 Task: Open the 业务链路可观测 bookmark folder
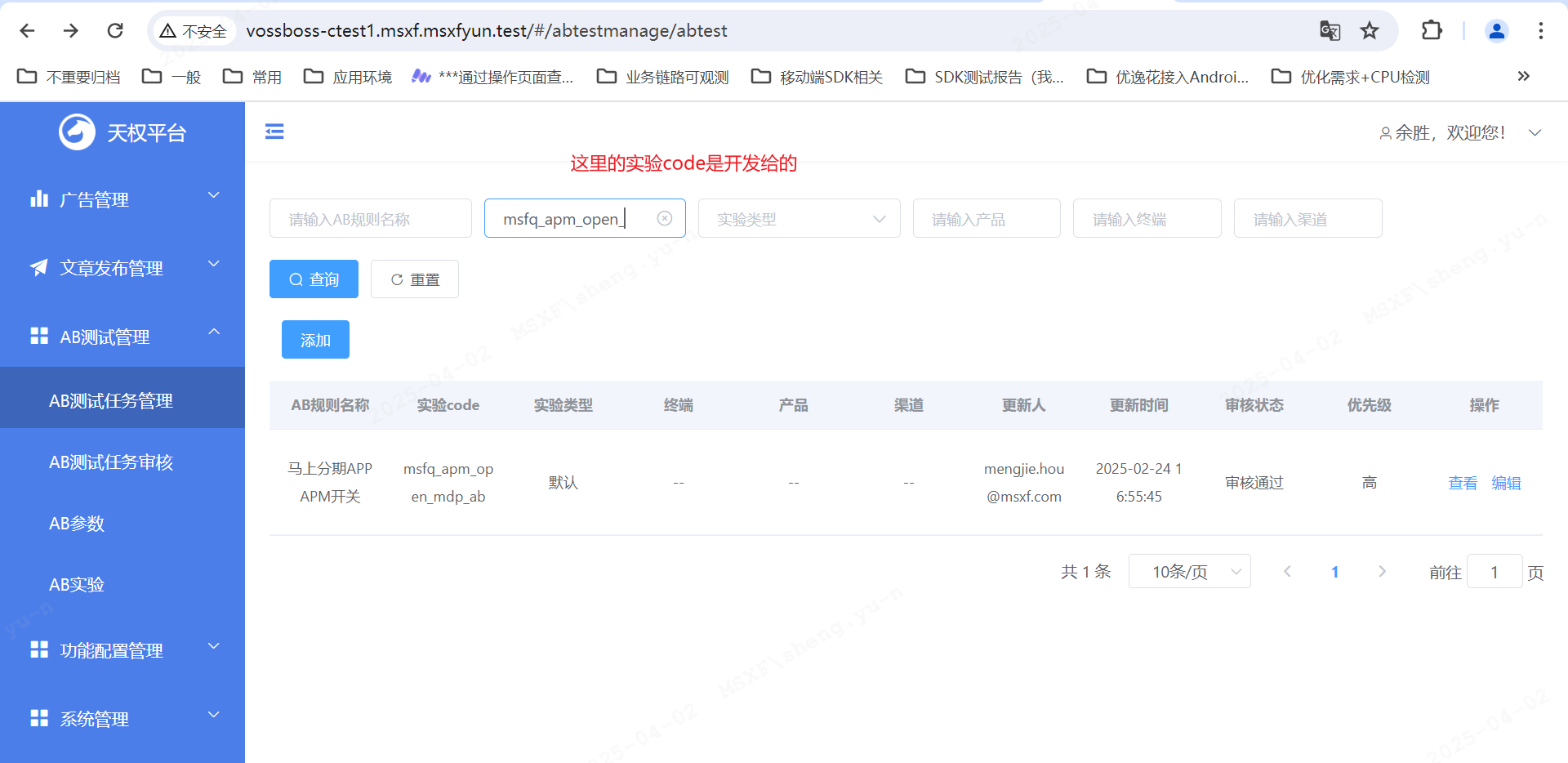click(662, 77)
